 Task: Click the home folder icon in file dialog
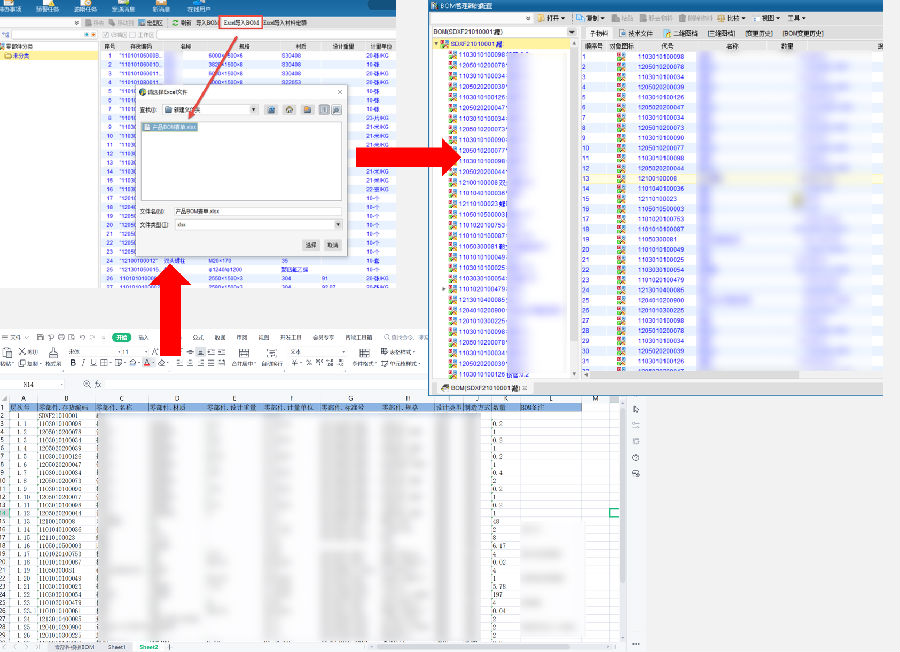click(288, 109)
